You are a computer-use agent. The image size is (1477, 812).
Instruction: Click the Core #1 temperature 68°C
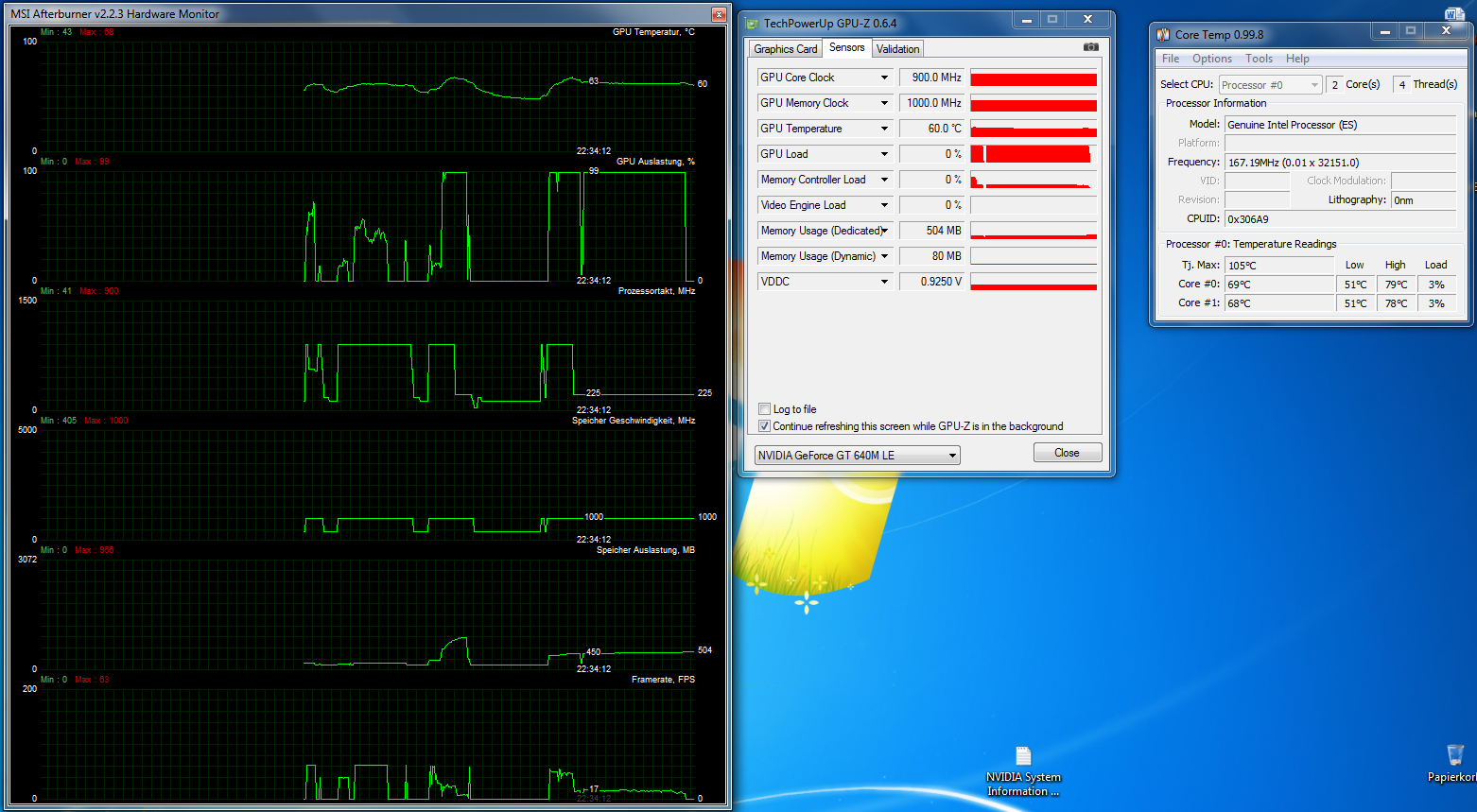1279,303
